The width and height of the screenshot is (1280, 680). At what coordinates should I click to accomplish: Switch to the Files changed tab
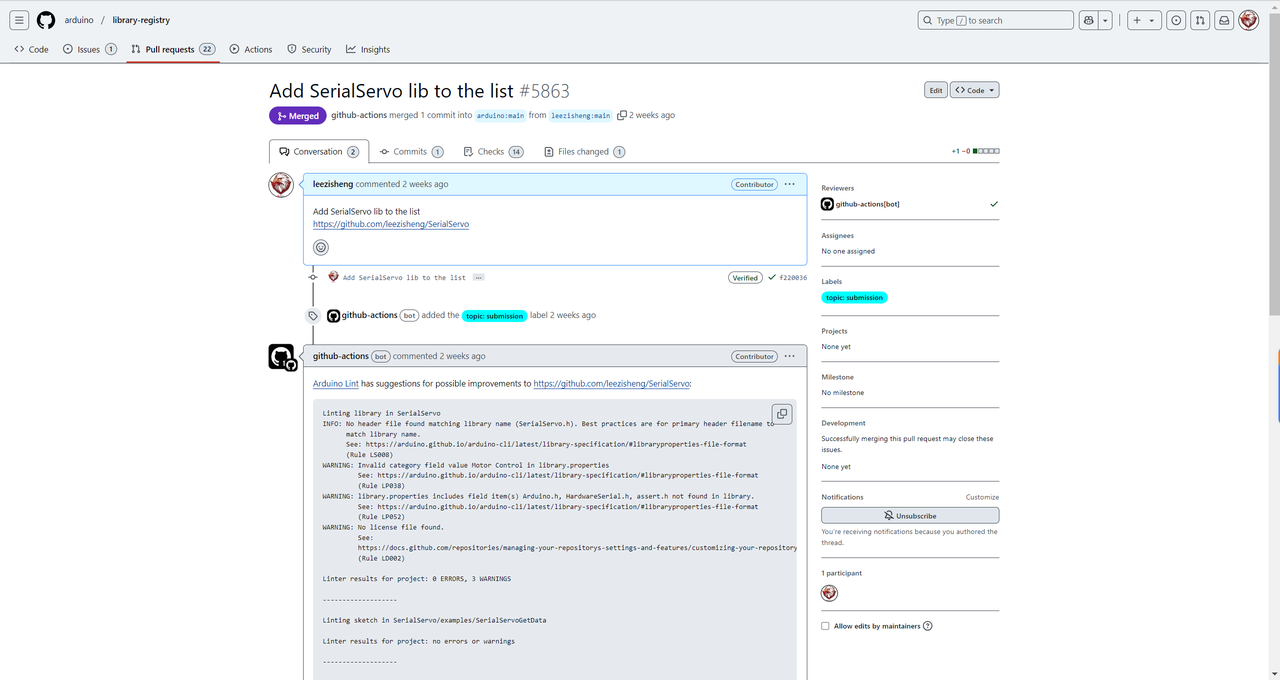[x=584, y=152]
